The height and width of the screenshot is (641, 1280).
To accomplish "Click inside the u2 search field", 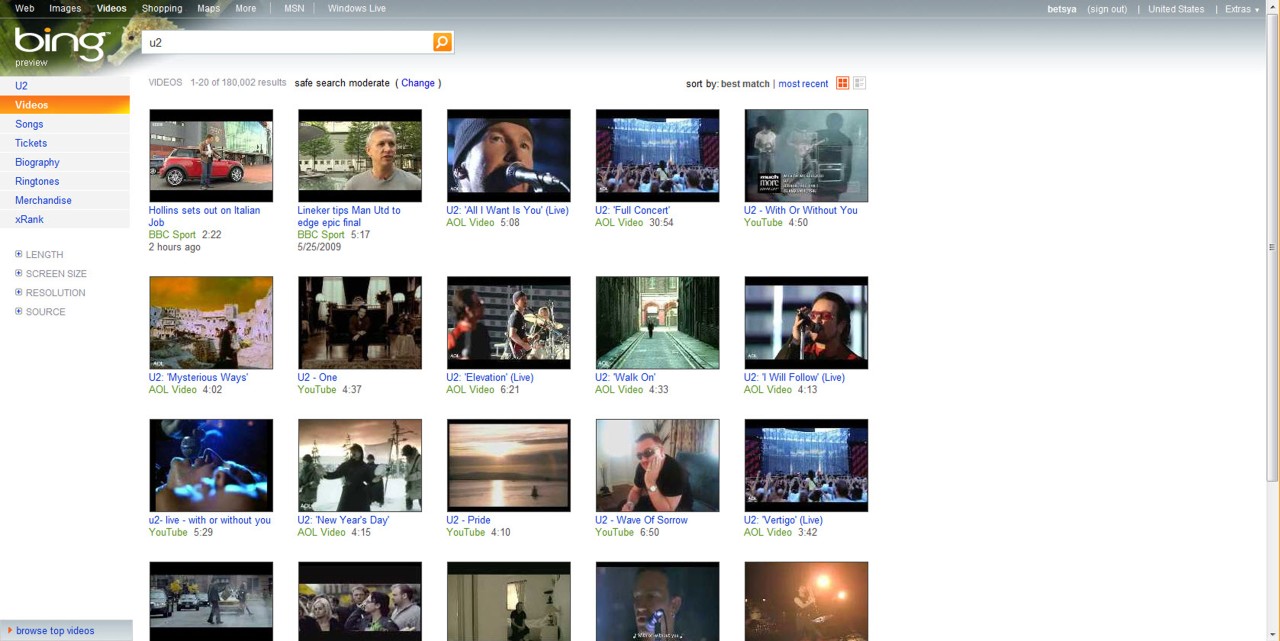I will (290, 42).
